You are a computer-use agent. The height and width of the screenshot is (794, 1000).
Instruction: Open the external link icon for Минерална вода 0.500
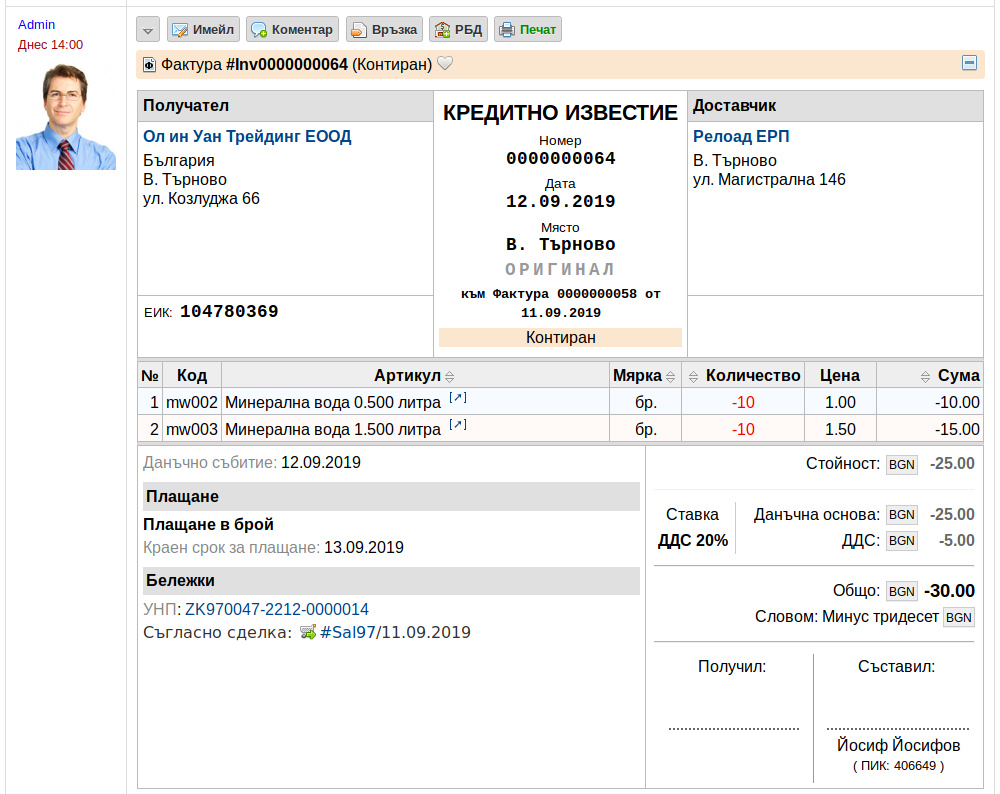[458, 398]
